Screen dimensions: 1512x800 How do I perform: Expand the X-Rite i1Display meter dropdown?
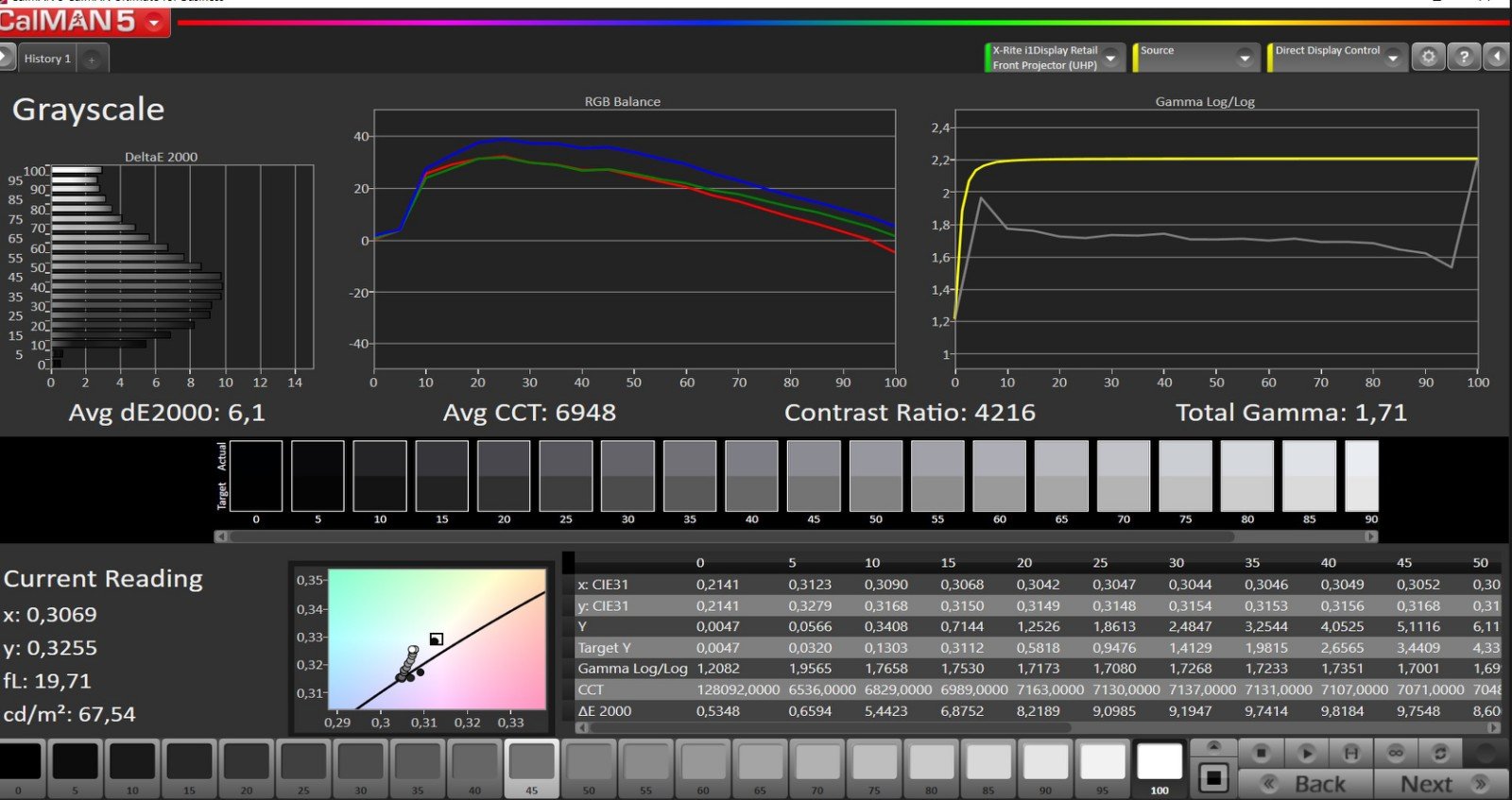(x=1111, y=59)
